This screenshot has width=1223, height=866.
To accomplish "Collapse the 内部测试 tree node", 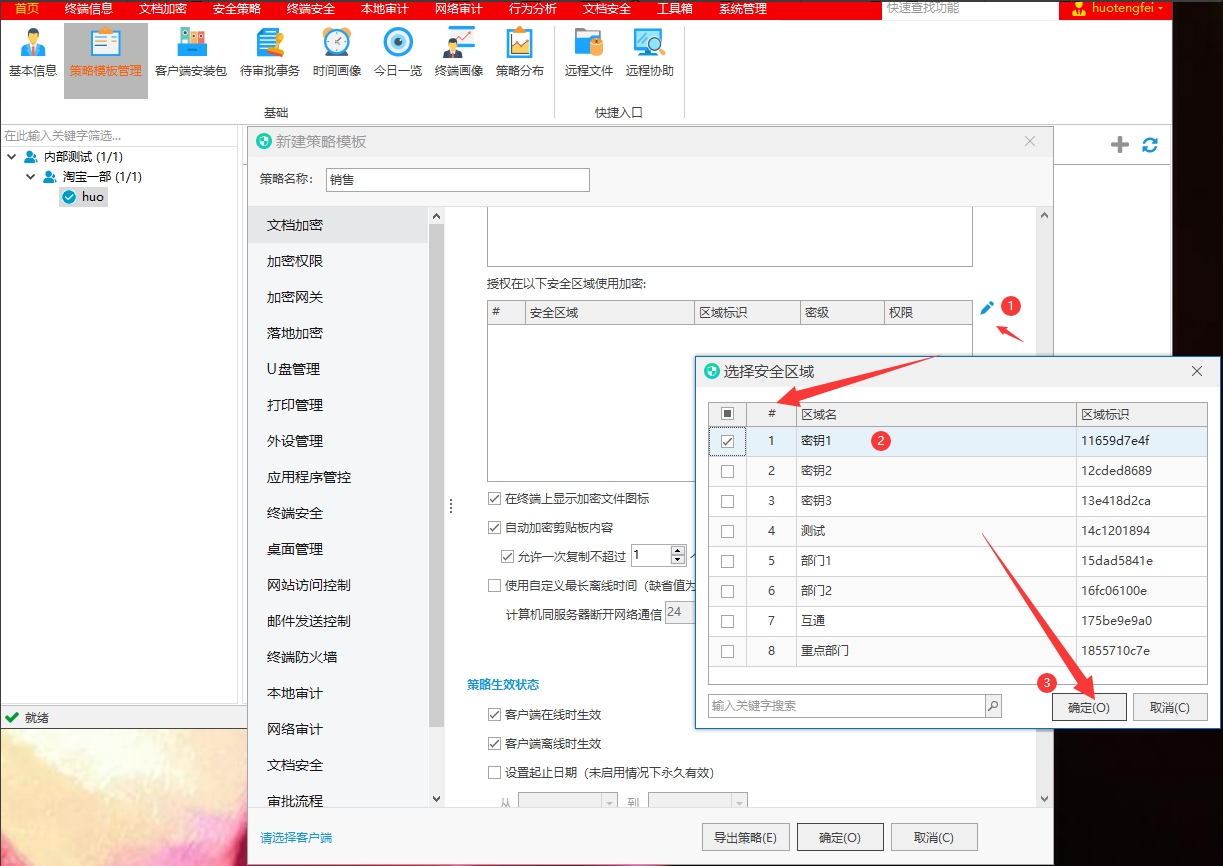I will (x=11, y=157).
